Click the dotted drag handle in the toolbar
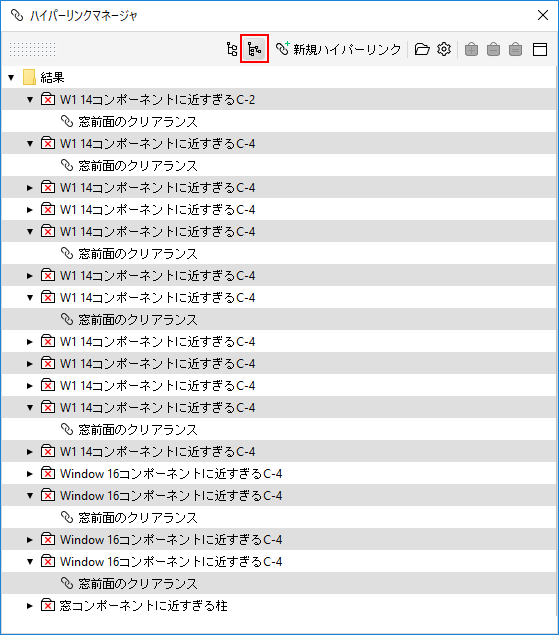Image resolution: width=559 pixels, height=635 pixels. (x=33, y=49)
